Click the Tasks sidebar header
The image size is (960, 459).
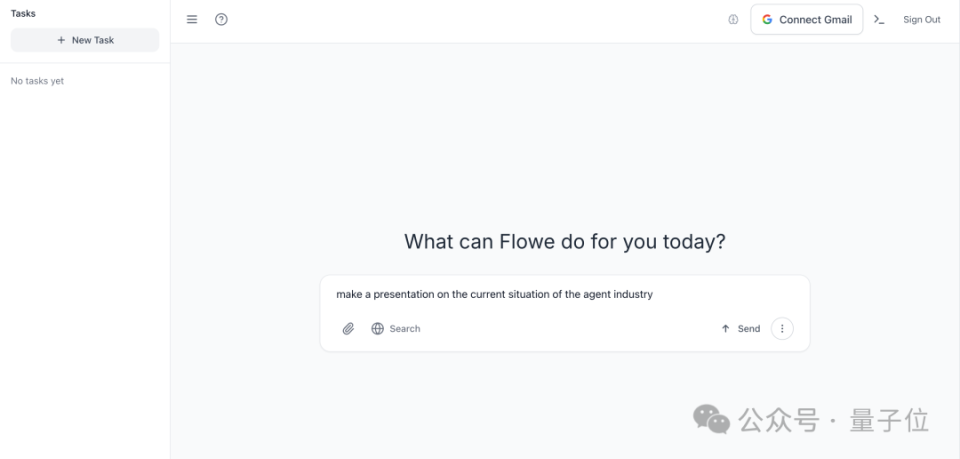[23, 13]
